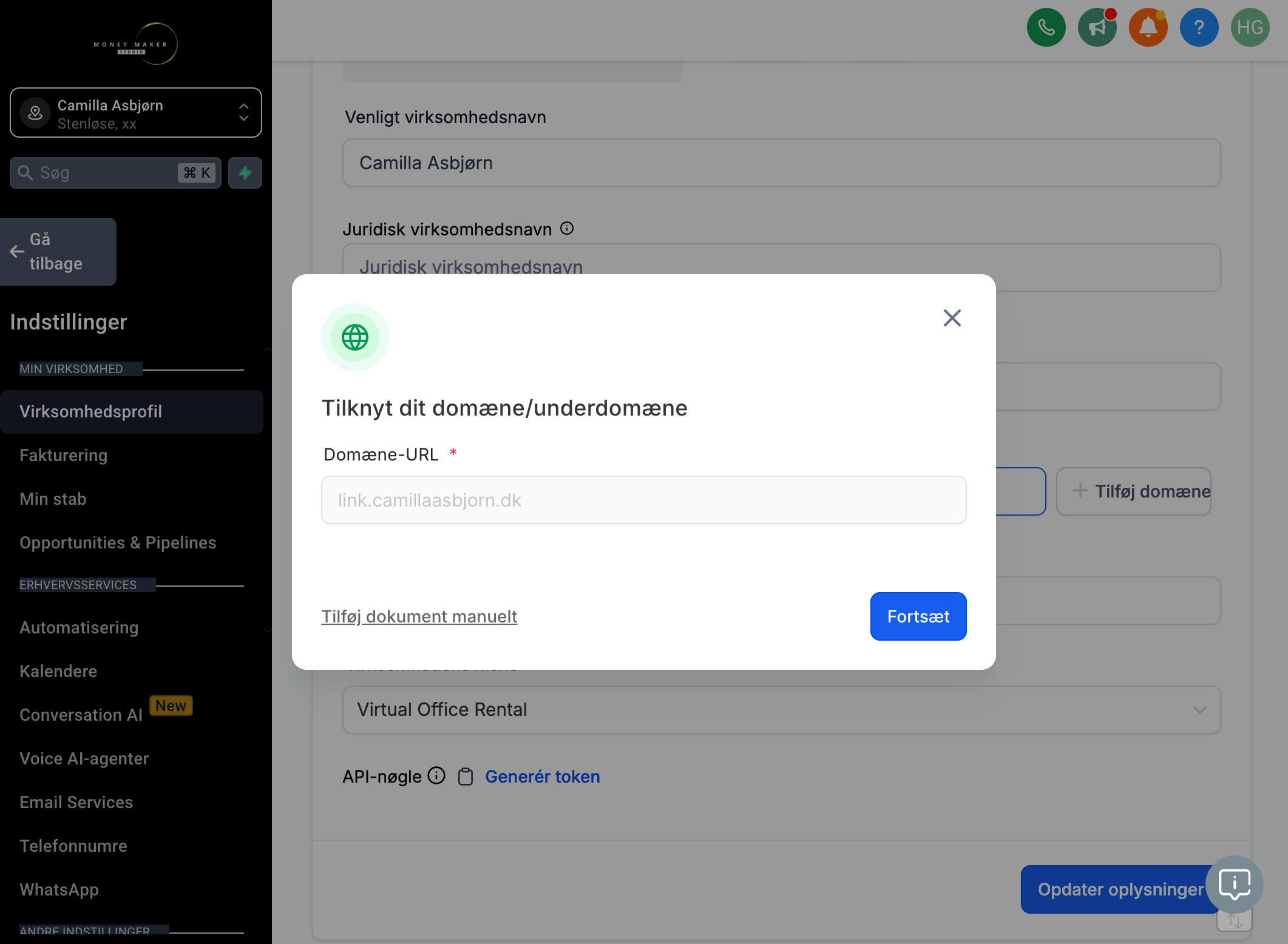Click the Generér token link
The height and width of the screenshot is (944, 1288).
pos(543,777)
